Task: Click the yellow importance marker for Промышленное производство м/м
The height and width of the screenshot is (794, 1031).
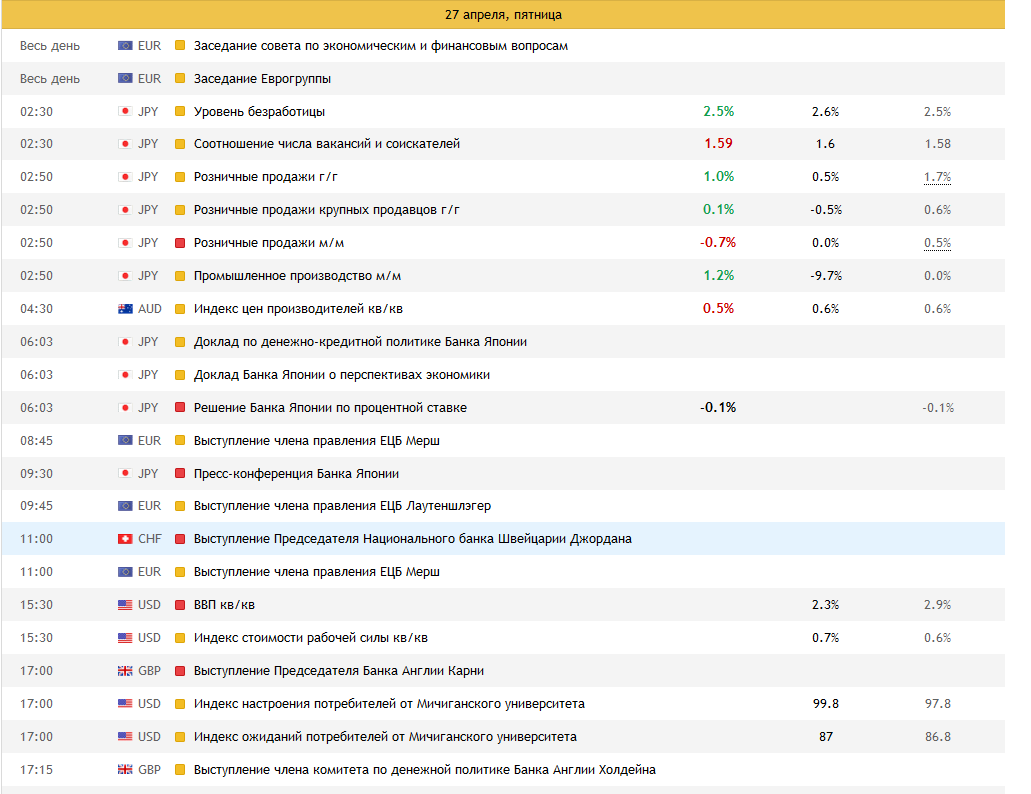Action: point(180,275)
